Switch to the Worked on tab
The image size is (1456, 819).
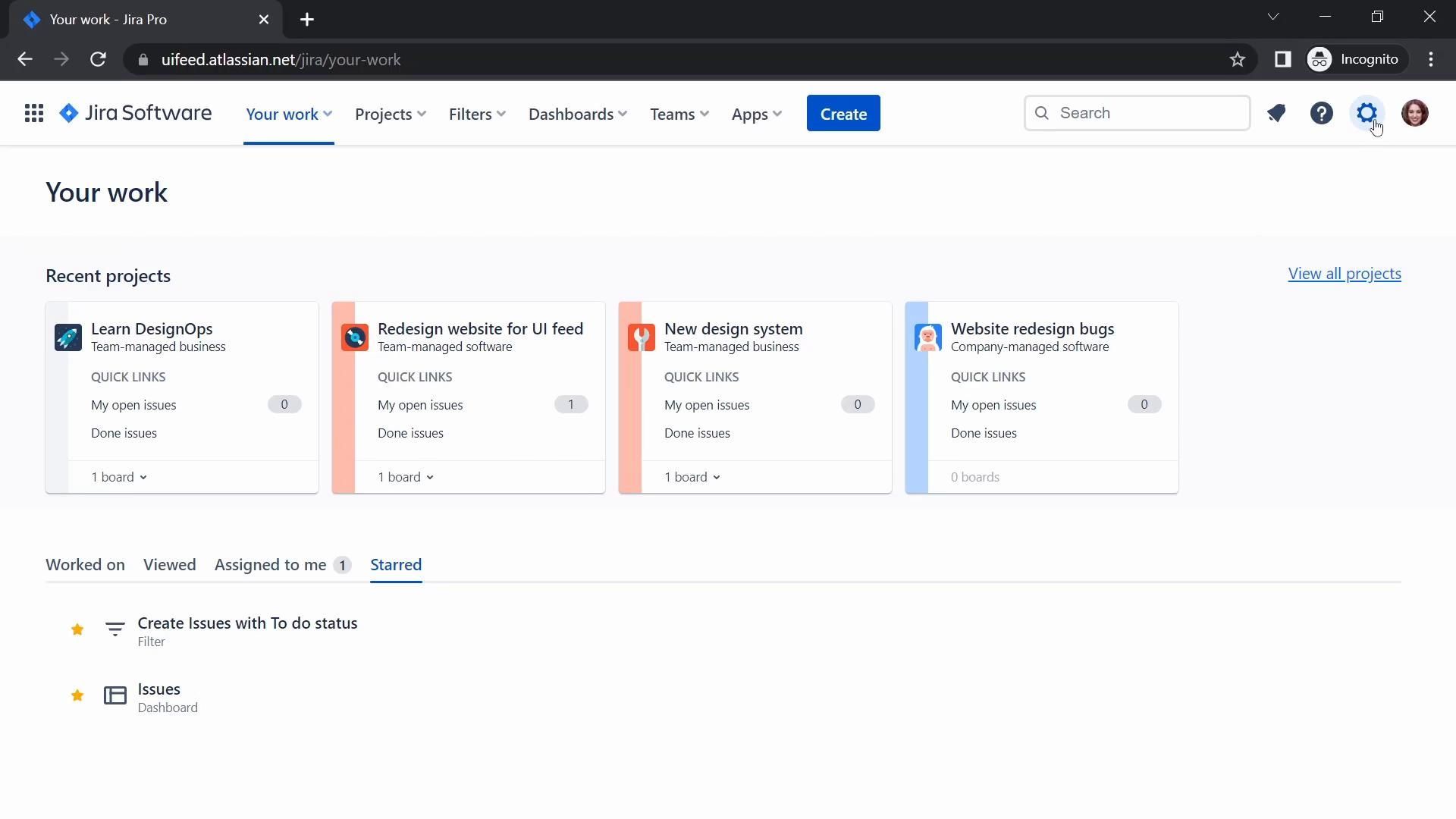tap(85, 565)
